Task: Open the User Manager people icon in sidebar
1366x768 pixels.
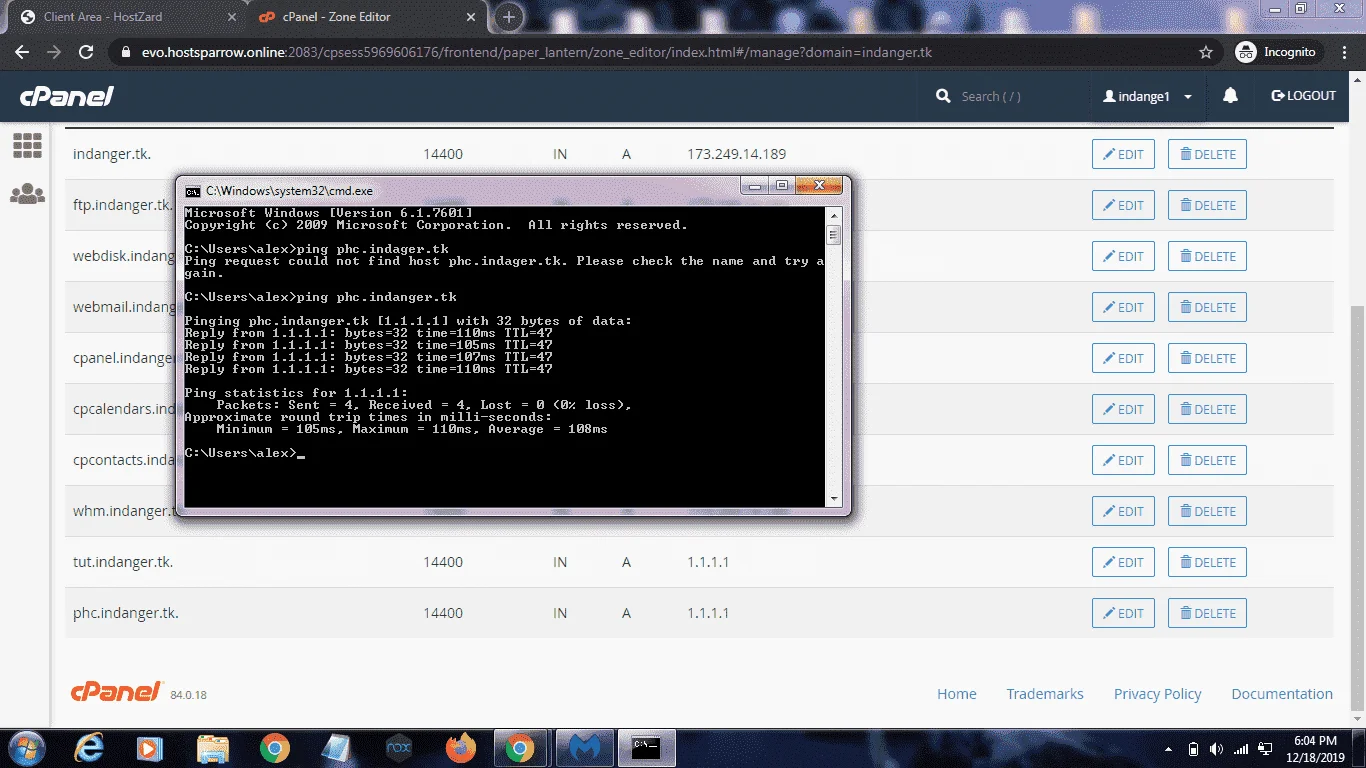Action: pyautogui.click(x=27, y=194)
